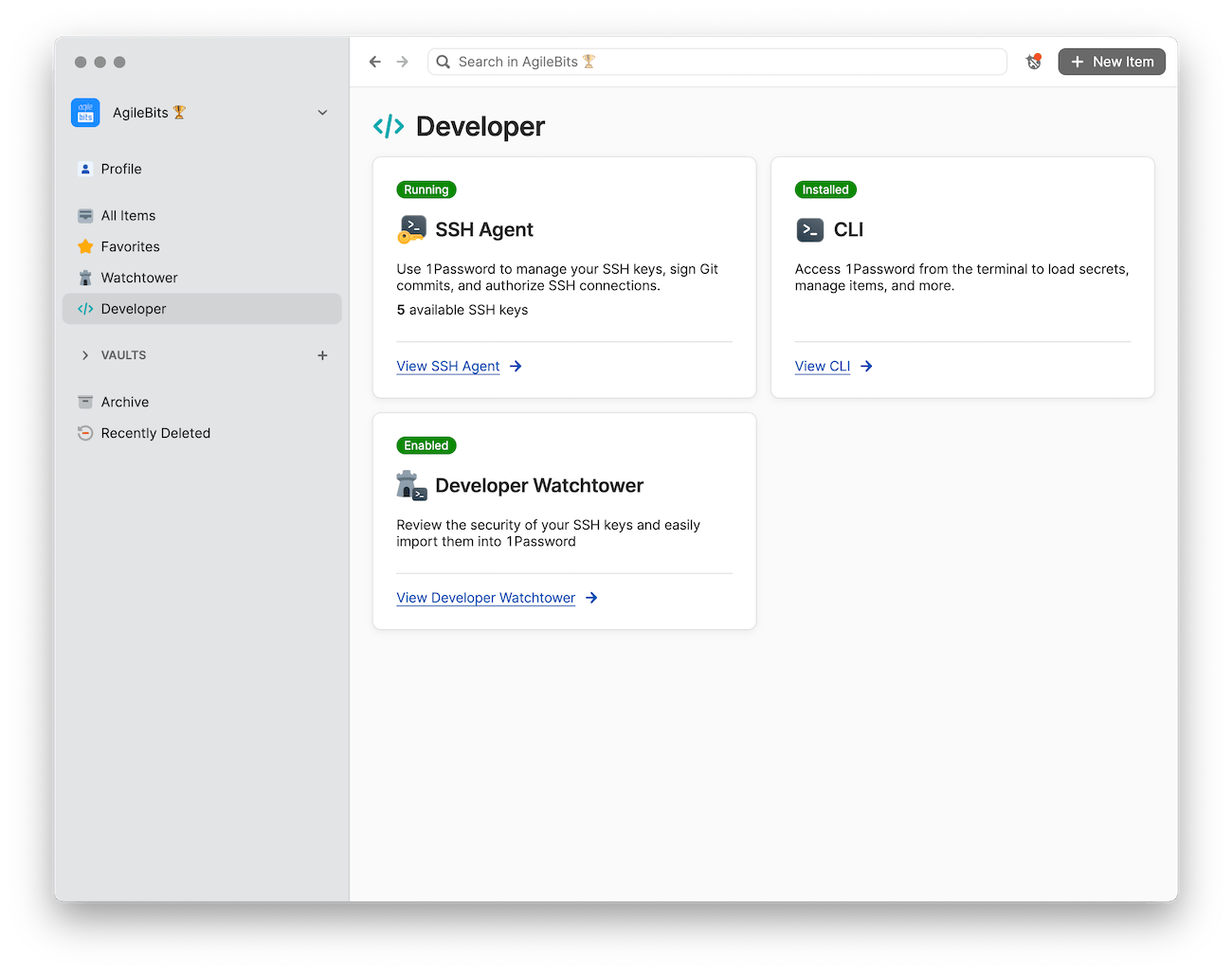Select All Items in the sidebar

pos(128,215)
